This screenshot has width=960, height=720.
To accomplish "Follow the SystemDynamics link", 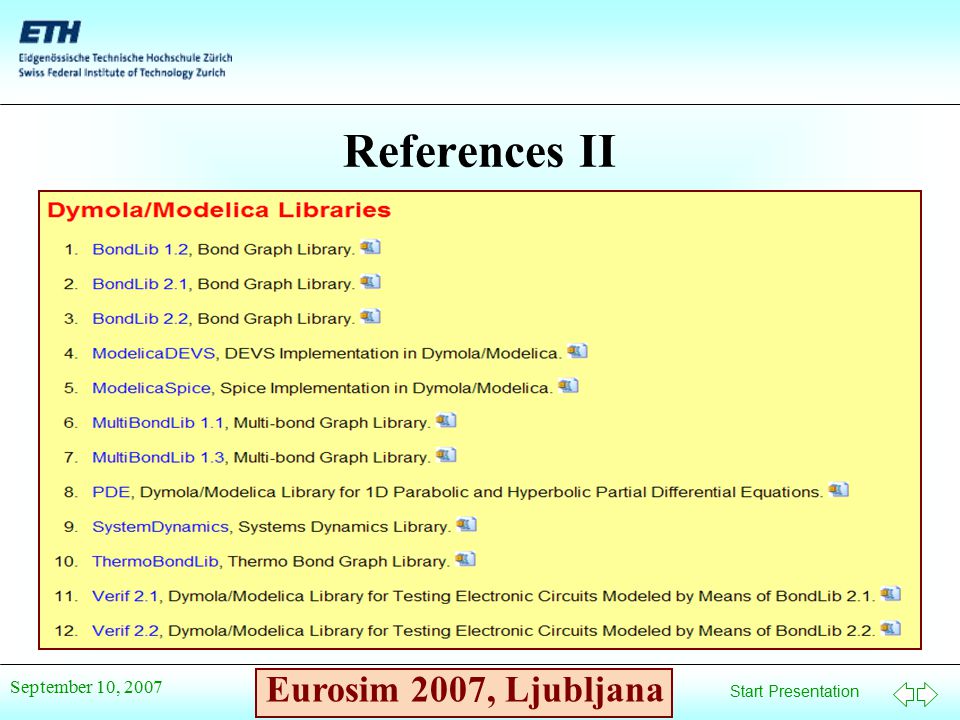I will coord(160,527).
